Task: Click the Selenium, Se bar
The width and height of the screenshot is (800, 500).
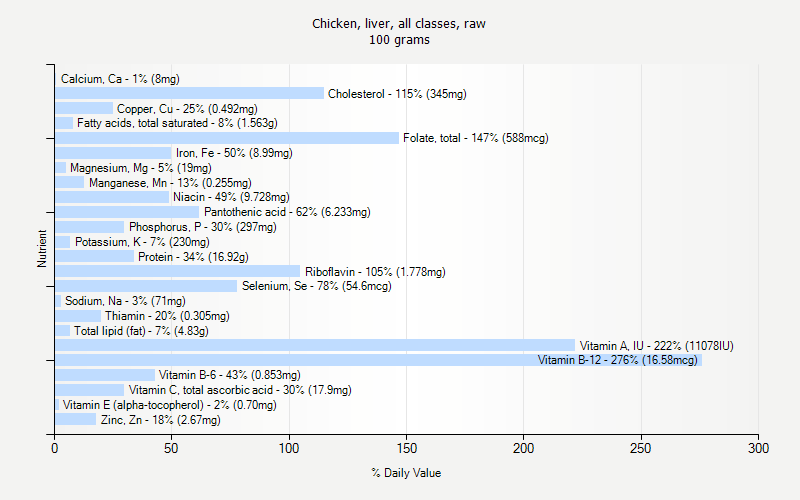Action: click(x=146, y=286)
